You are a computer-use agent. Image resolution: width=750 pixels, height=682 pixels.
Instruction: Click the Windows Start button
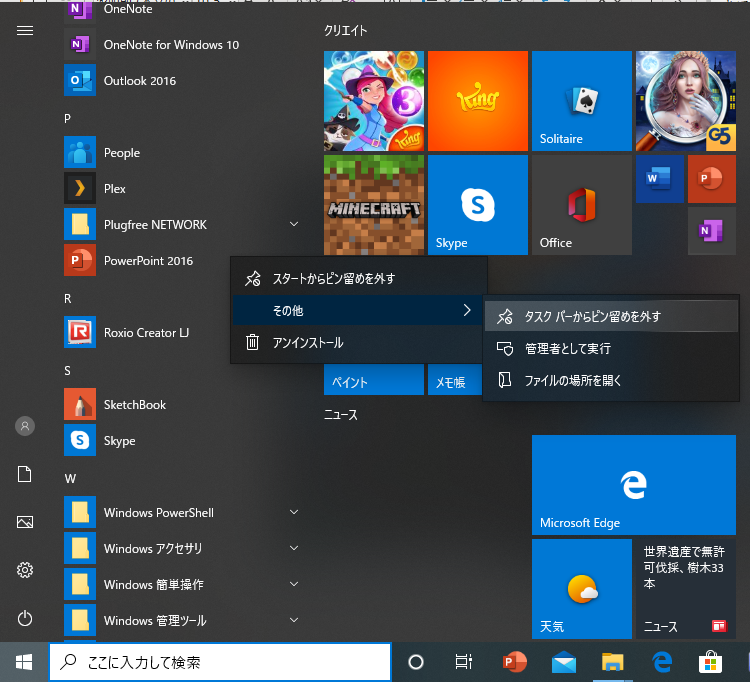pos(24,662)
